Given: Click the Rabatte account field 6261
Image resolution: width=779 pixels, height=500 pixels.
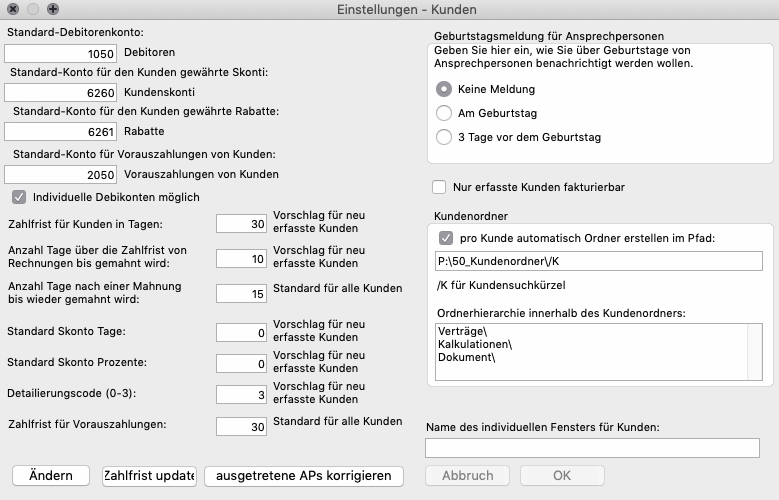Looking at the screenshot, I should [x=61, y=131].
